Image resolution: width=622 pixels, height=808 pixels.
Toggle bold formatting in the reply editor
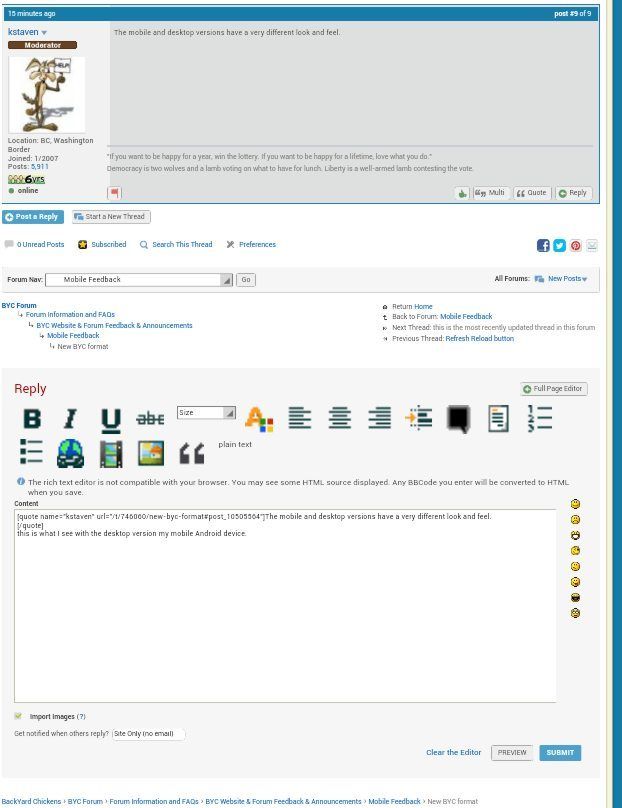click(32, 419)
